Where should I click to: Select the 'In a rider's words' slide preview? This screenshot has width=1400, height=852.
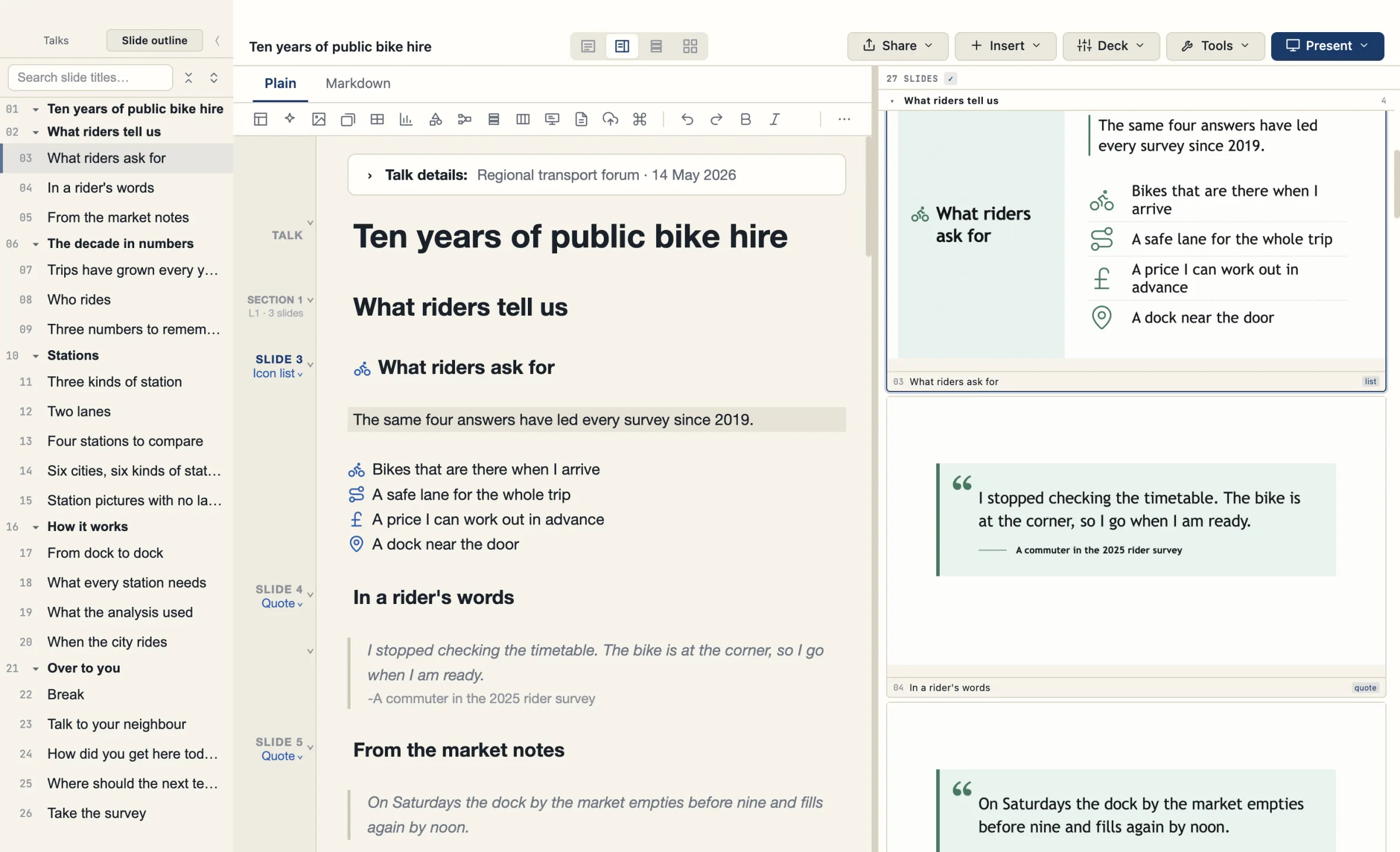coord(1136,547)
